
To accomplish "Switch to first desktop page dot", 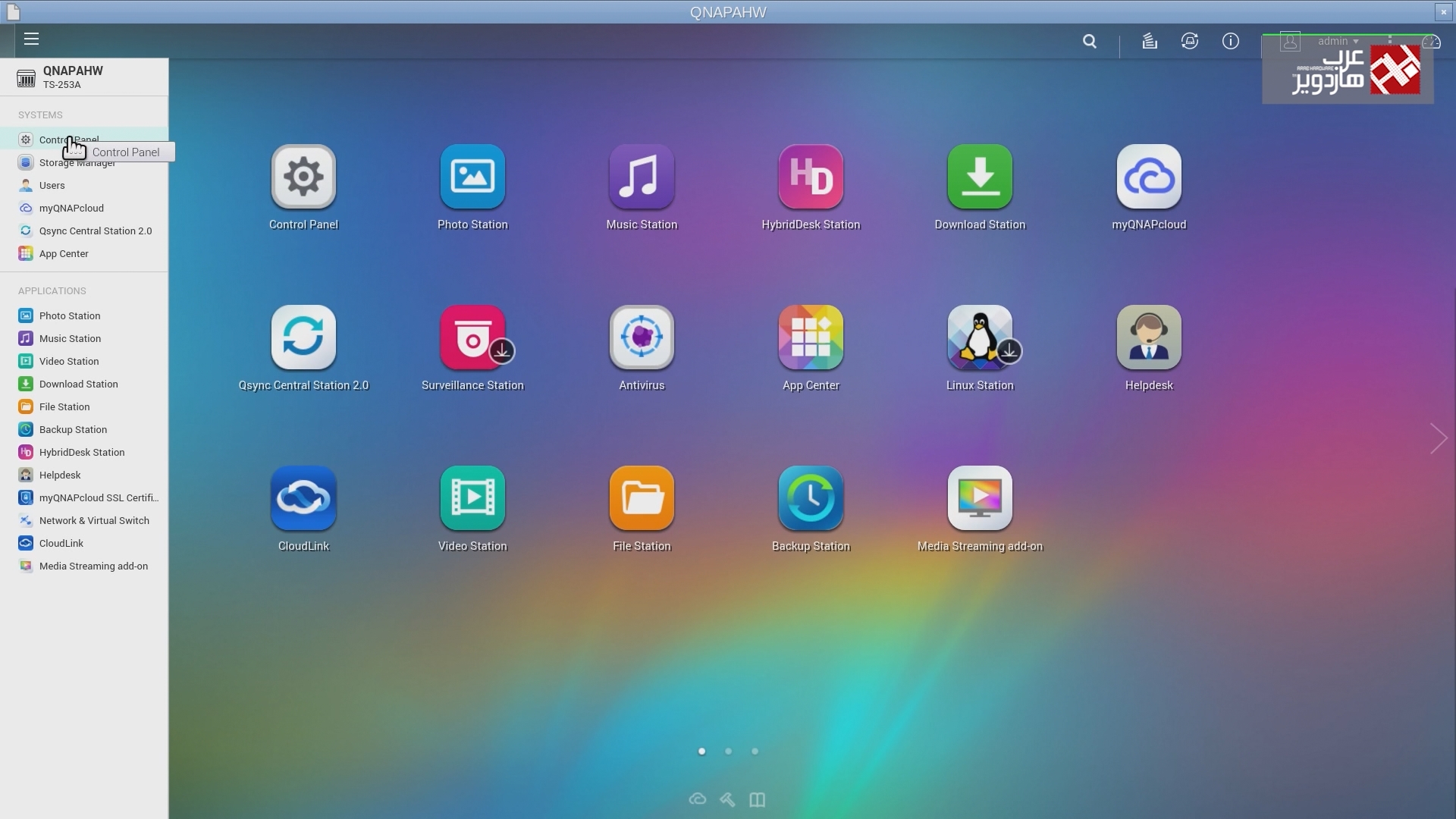I will [701, 752].
